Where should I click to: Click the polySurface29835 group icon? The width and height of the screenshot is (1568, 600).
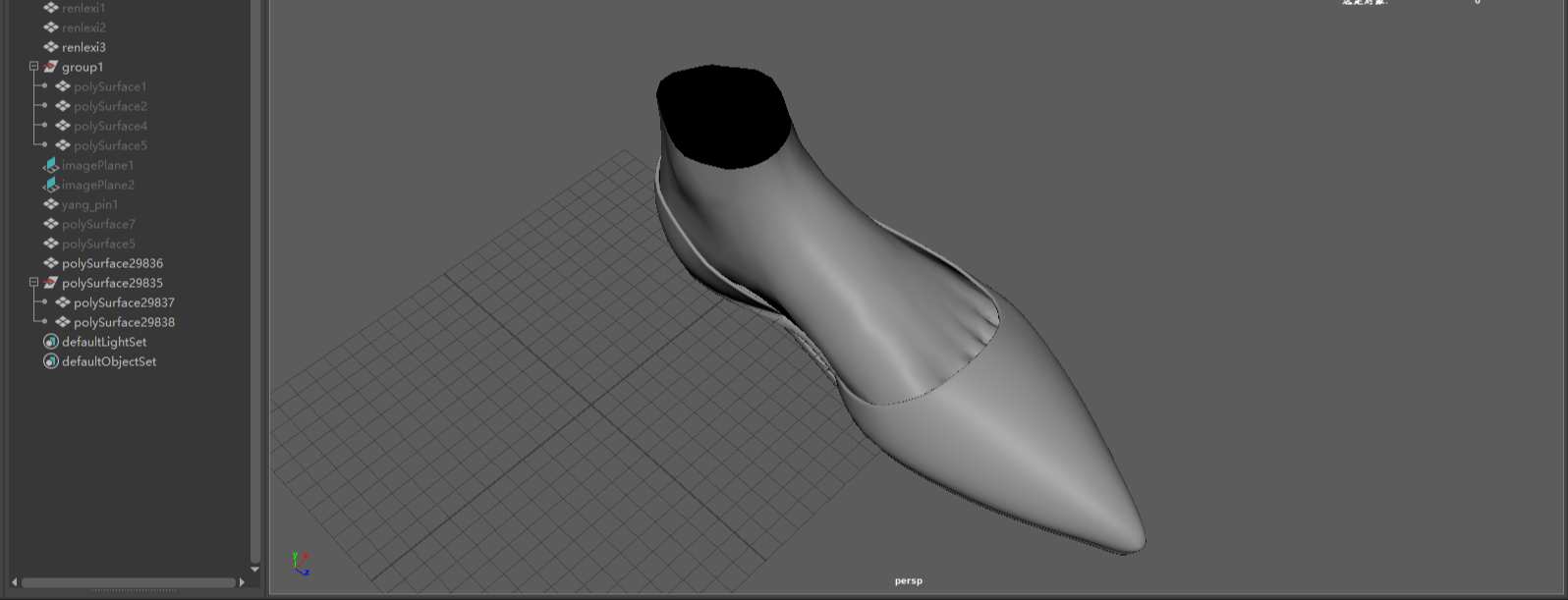(51, 283)
